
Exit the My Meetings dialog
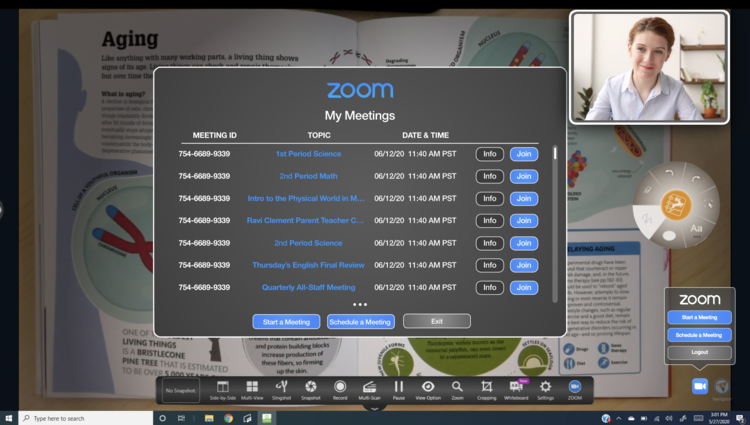click(437, 321)
